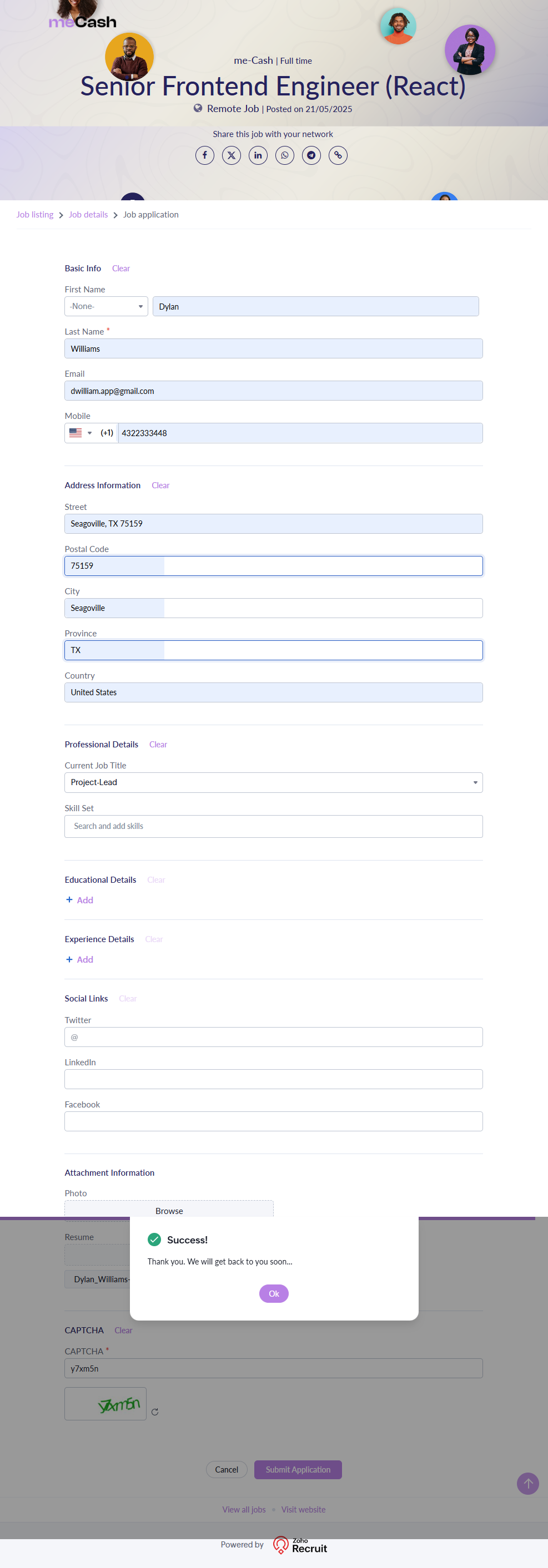548x1568 pixels.
Task: Clear the Basic Info section
Action: [120, 269]
